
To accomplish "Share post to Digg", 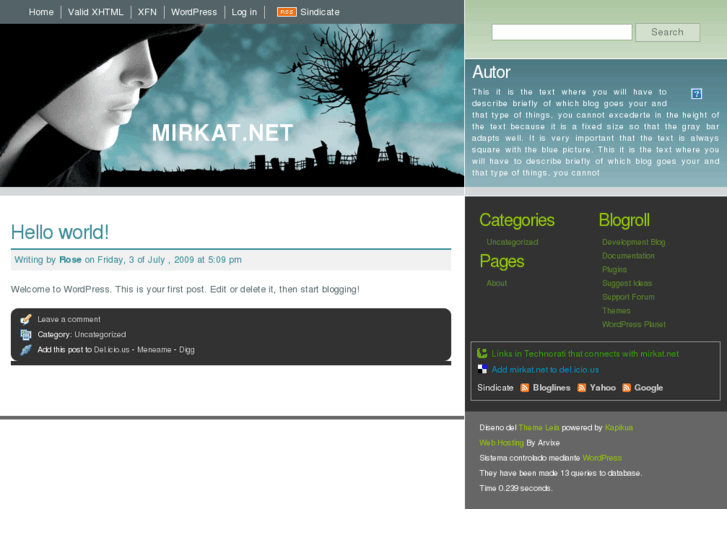I will [187, 350].
